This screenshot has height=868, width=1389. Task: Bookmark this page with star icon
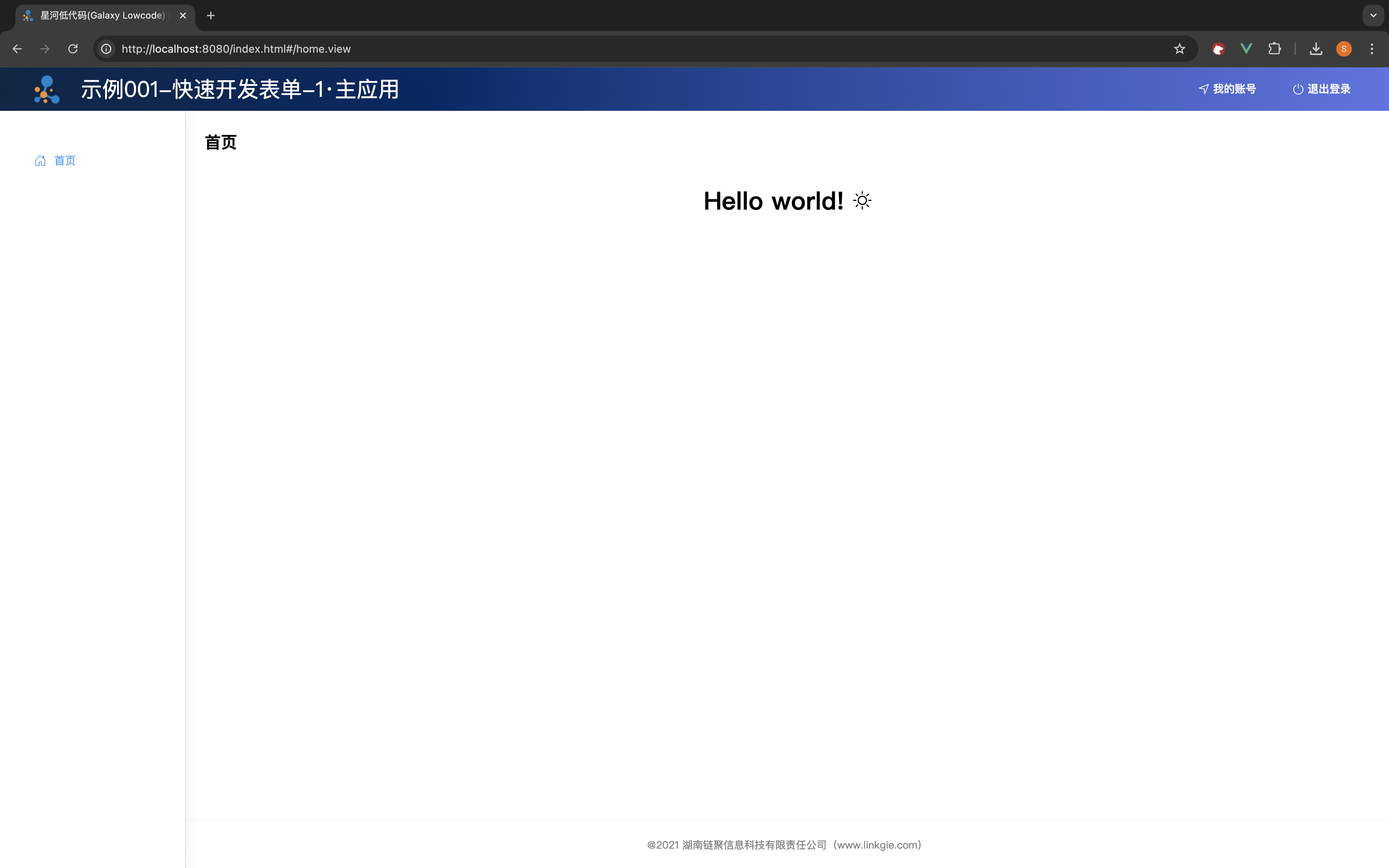pos(1179,49)
